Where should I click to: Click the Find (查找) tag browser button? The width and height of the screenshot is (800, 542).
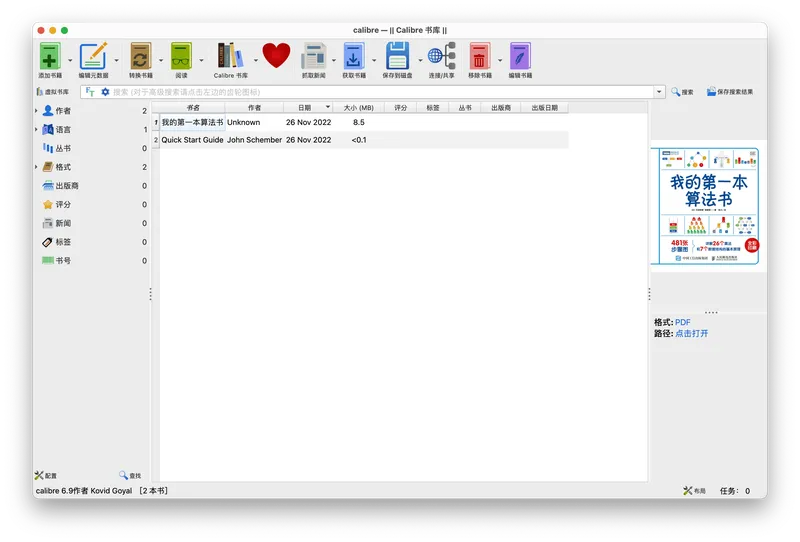pyautogui.click(x=130, y=476)
